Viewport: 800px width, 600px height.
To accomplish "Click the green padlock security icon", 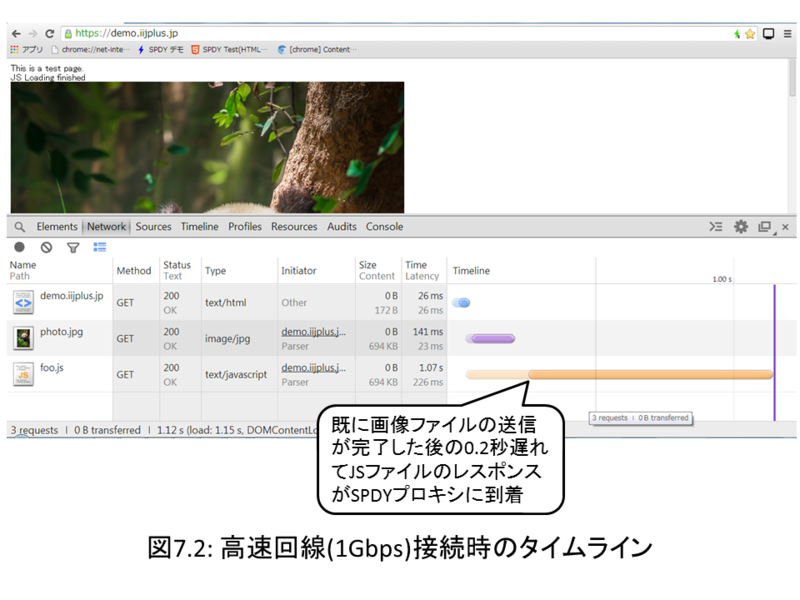I will click(68, 34).
